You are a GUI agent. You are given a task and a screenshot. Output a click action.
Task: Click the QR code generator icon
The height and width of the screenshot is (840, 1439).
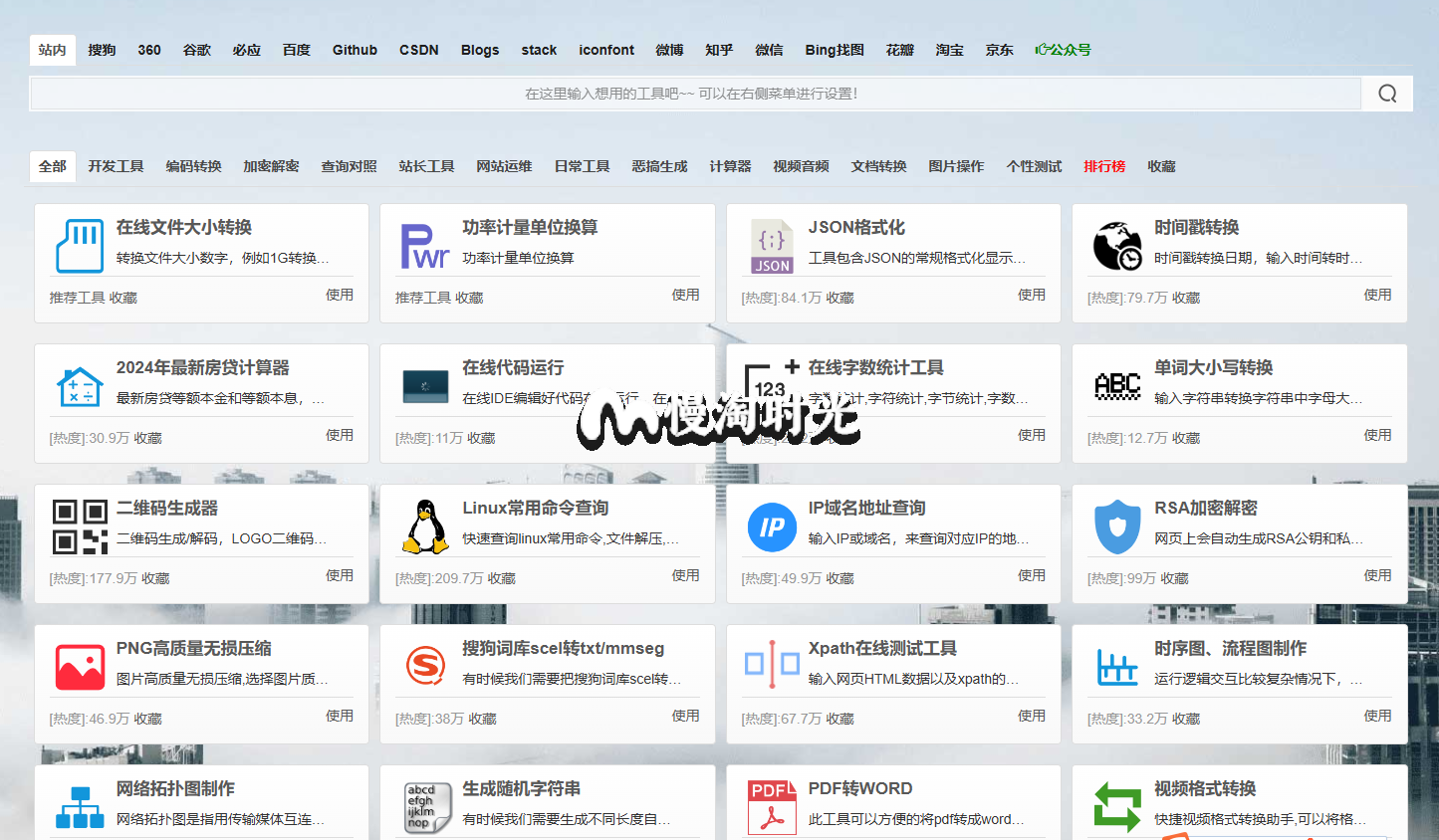tap(80, 526)
